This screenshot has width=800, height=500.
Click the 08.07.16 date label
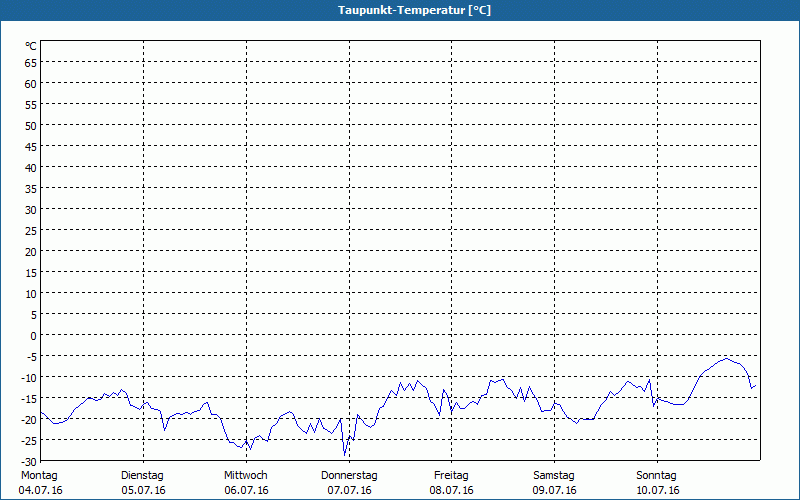tap(451, 490)
